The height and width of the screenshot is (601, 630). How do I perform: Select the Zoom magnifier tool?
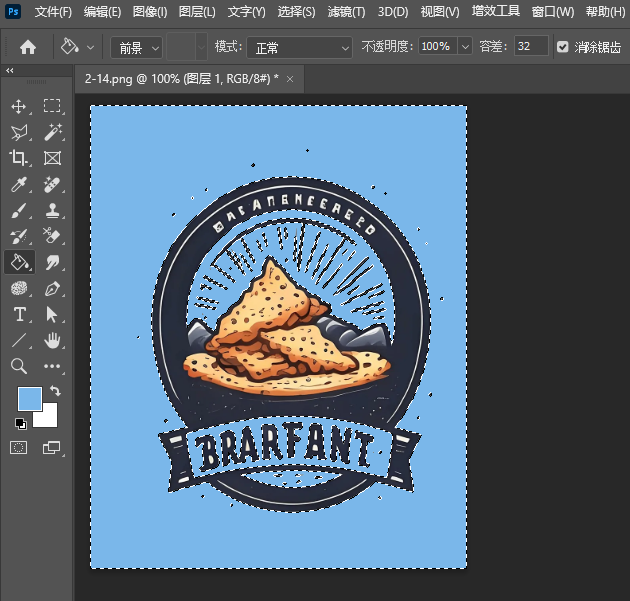pos(19,366)
